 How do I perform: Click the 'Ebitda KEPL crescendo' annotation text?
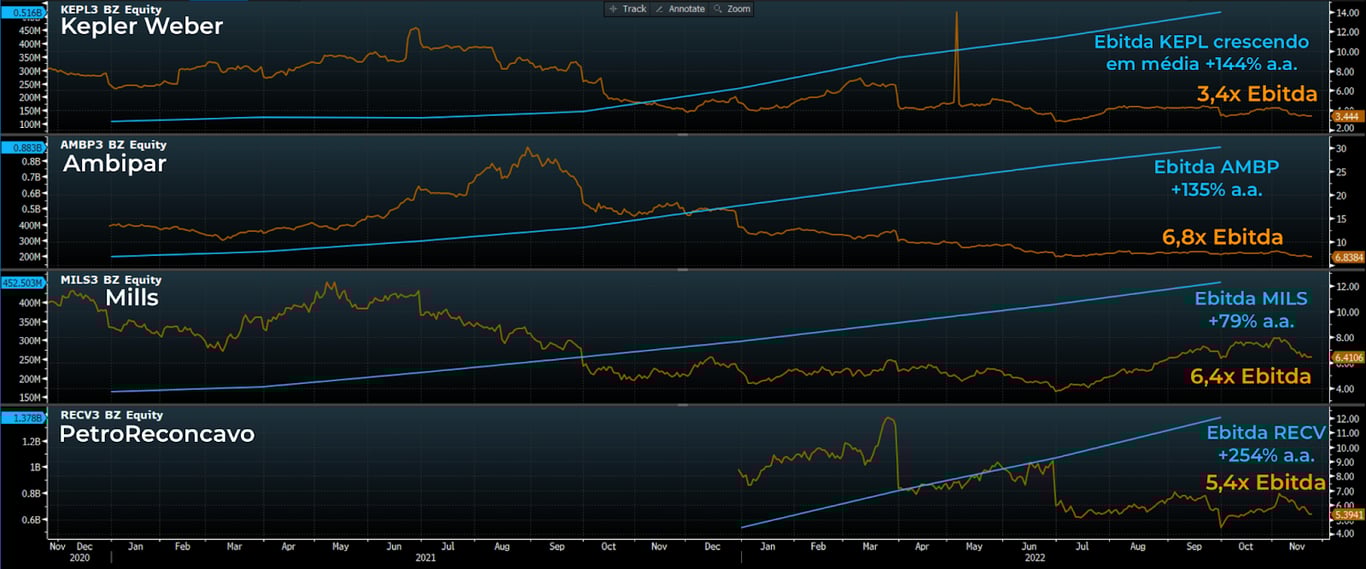pos(1201,42)
